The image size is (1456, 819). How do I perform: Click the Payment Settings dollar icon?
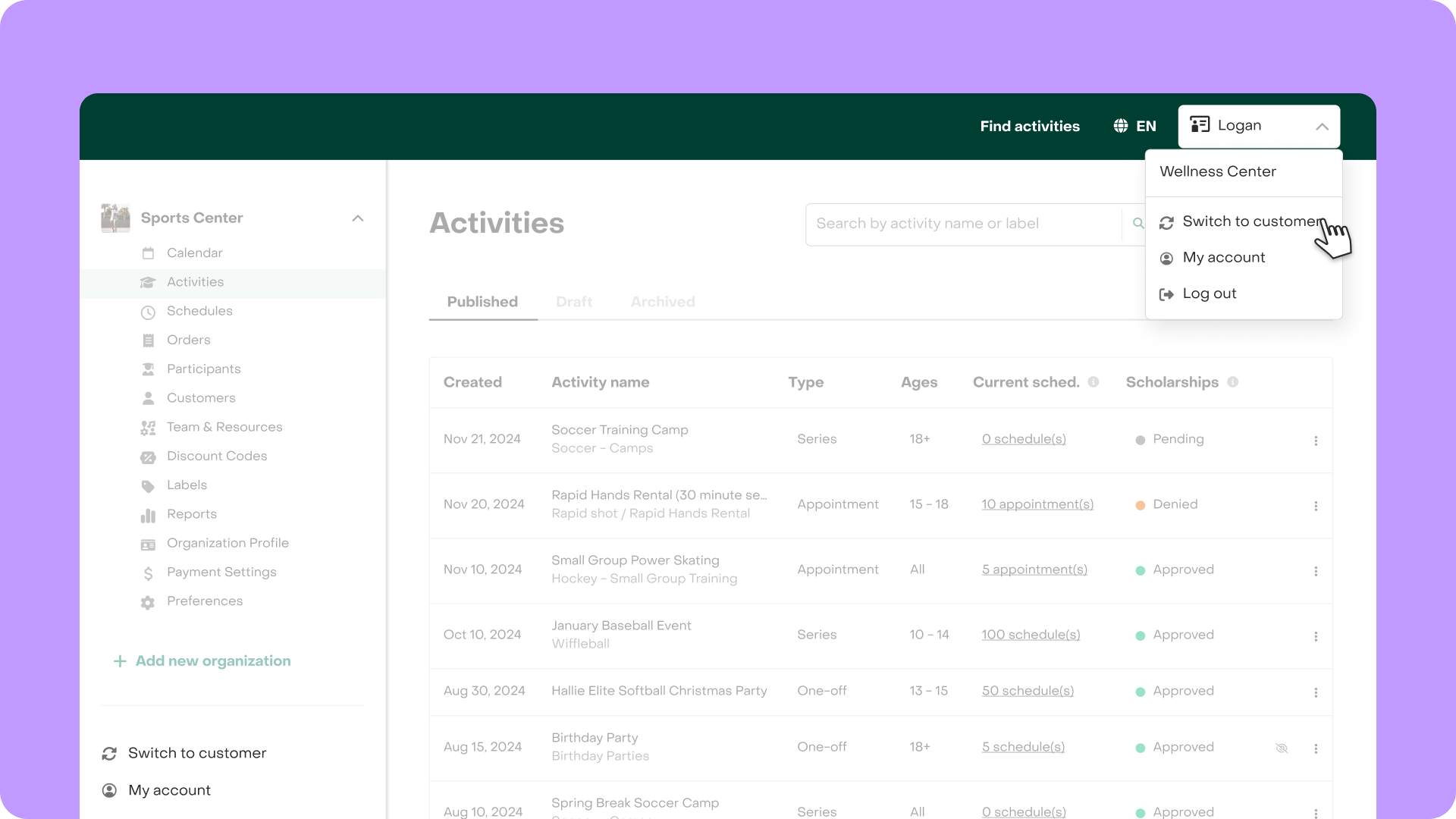[148, 573]
